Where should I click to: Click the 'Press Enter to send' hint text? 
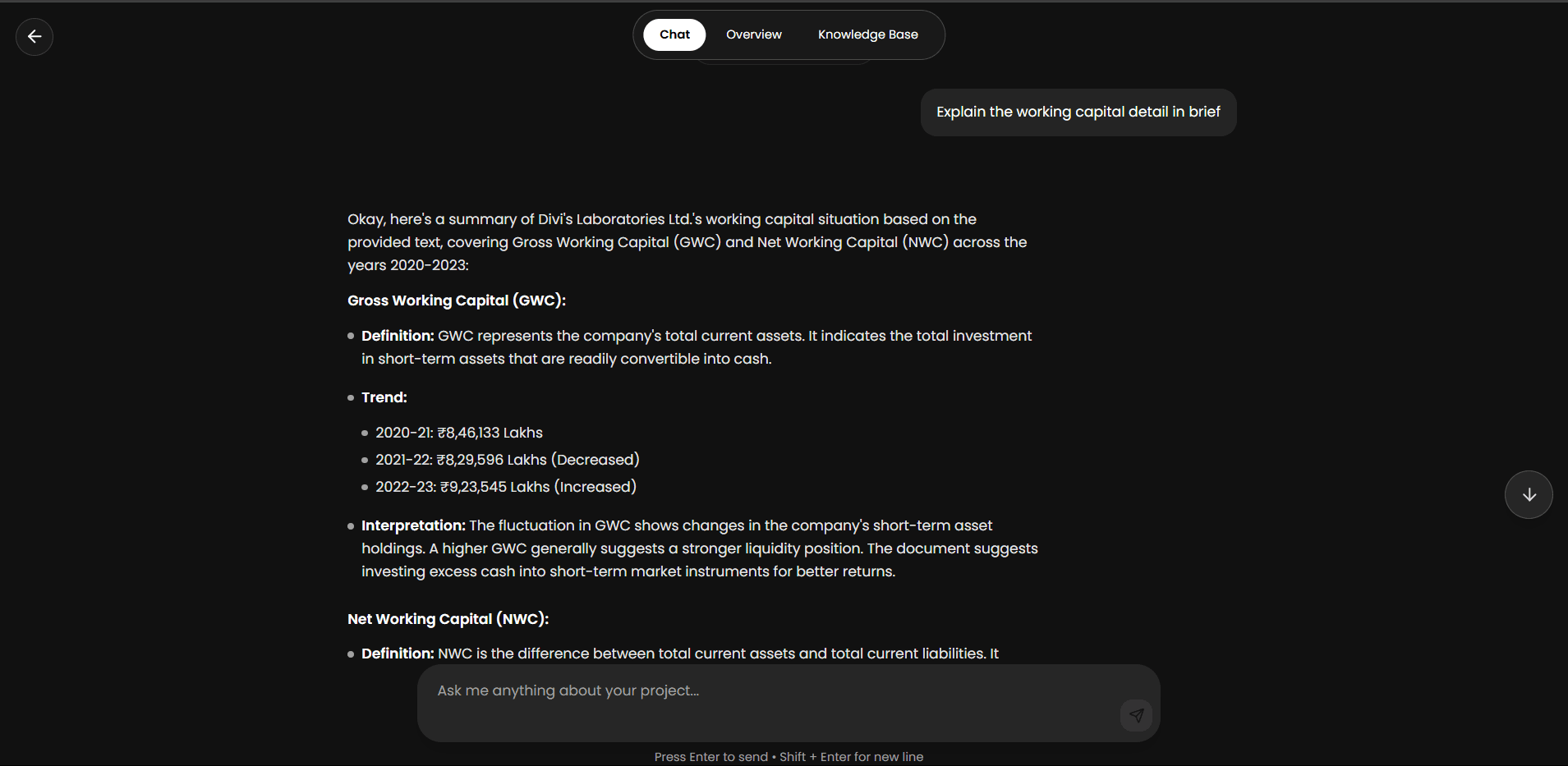point(789,756)
